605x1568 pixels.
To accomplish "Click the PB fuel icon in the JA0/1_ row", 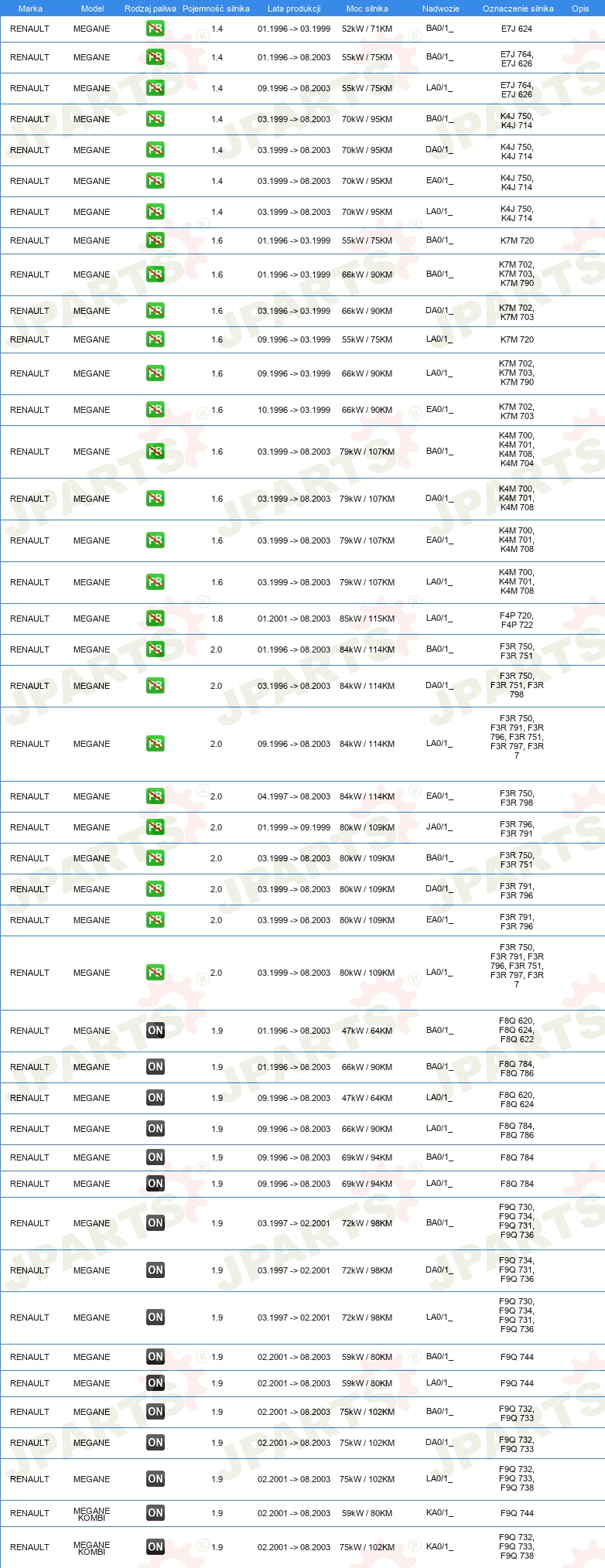I will click(x=156, y=827).
